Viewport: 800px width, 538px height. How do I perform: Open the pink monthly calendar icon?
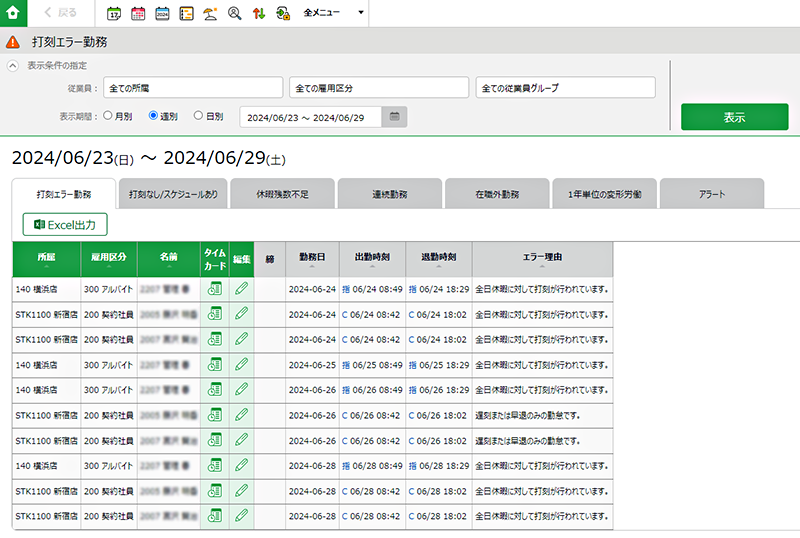tap(138, 14)
